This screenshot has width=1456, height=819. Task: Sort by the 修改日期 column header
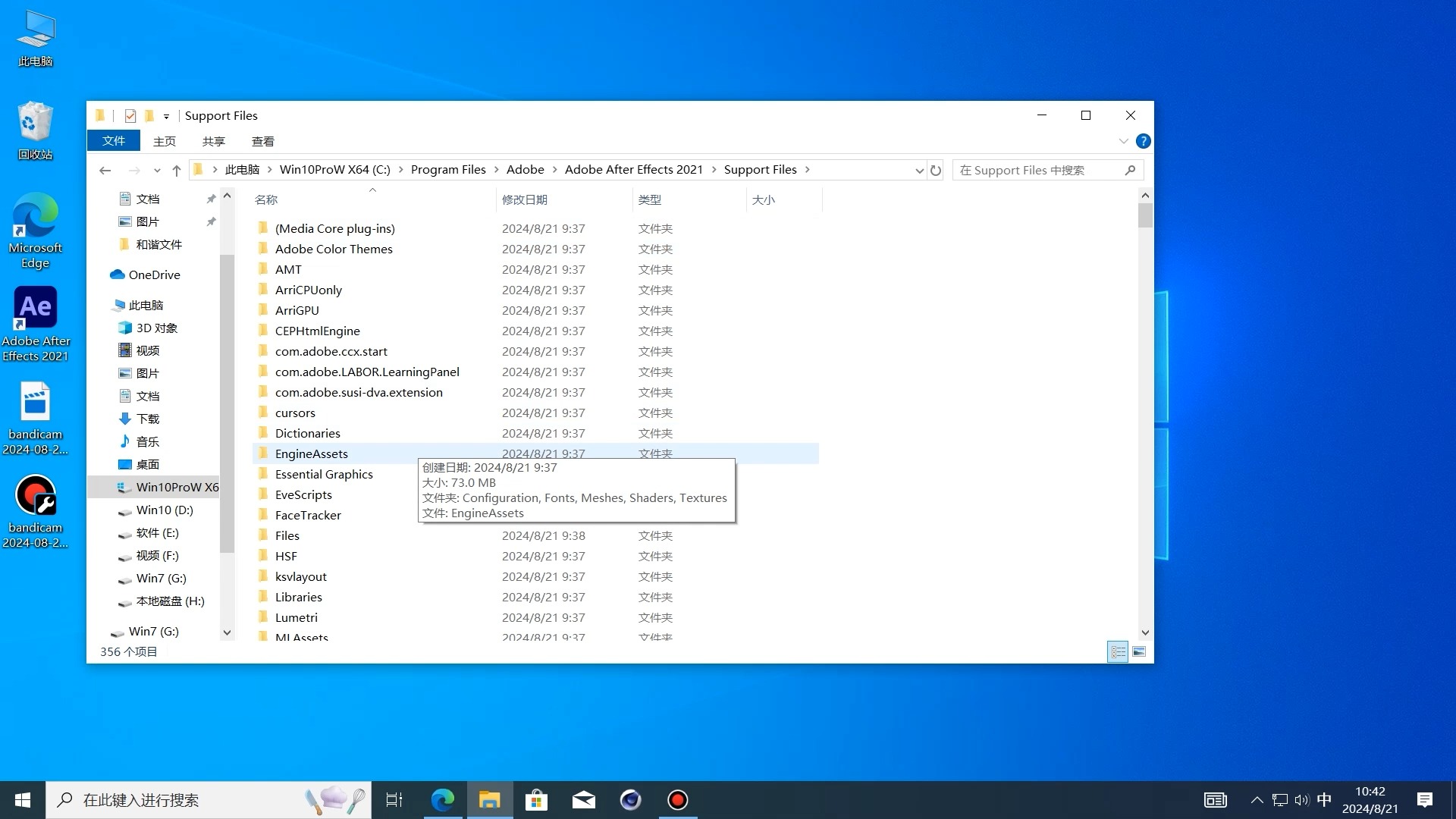pyautogui.click(x=525, y=199)
